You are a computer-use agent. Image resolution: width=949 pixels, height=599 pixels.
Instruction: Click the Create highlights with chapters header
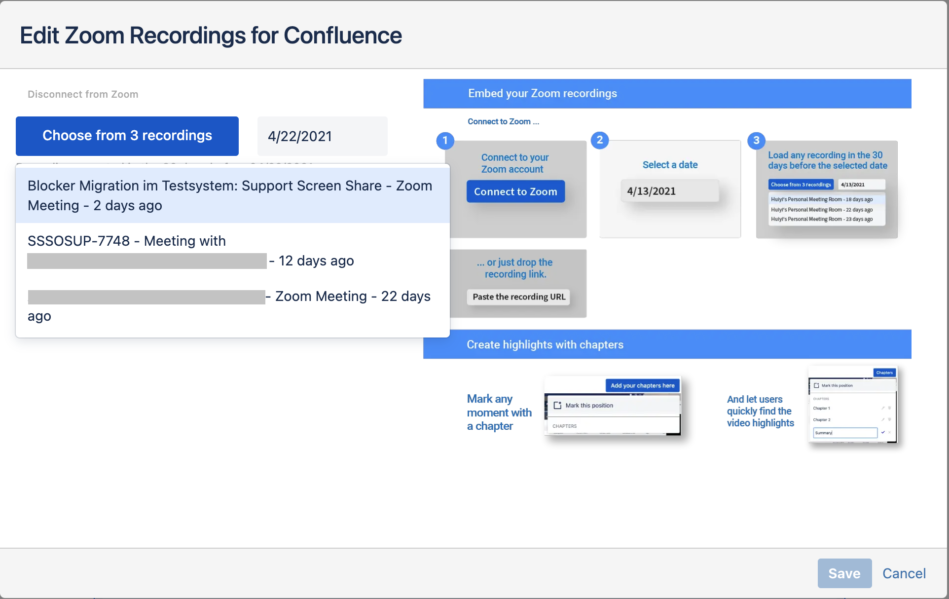coord(667,344)
